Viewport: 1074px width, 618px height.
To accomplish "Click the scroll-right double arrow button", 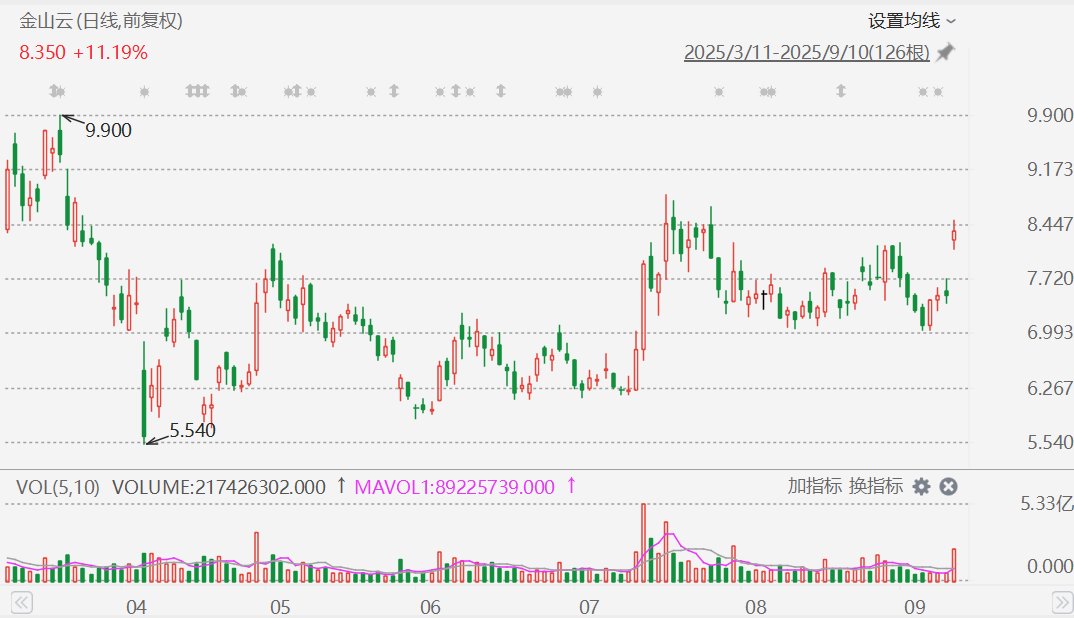I will 1062,603.
